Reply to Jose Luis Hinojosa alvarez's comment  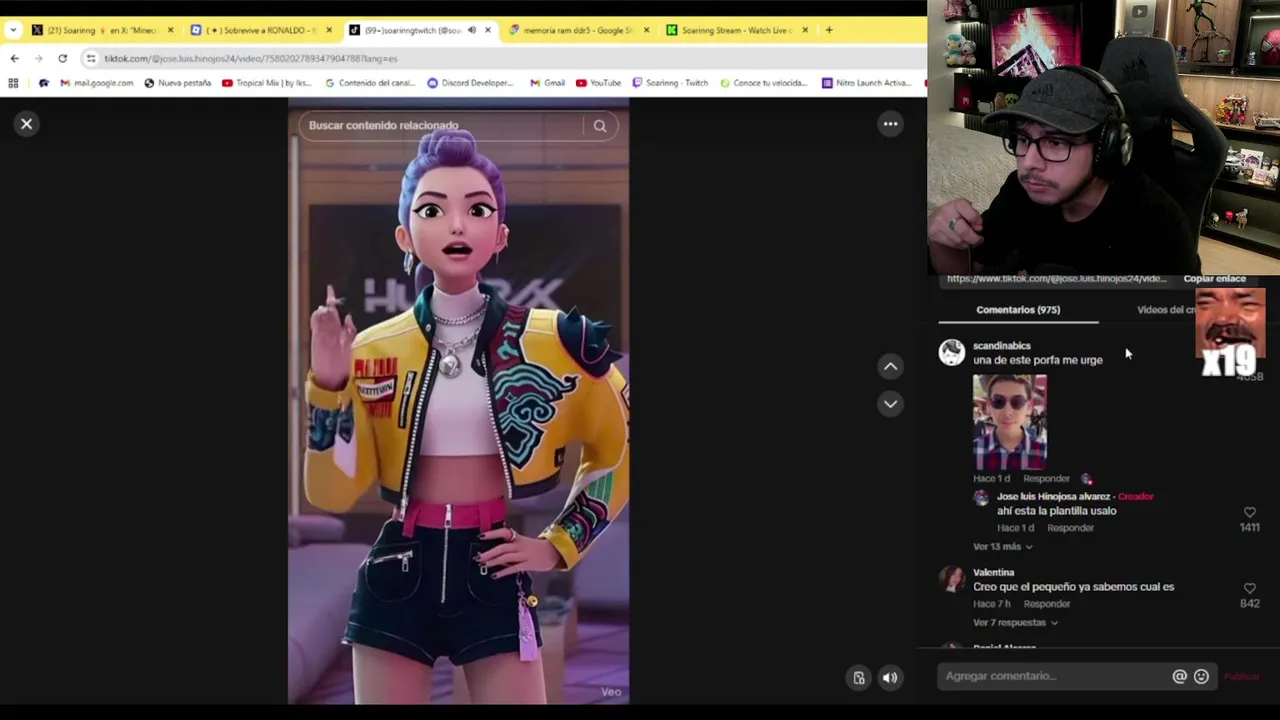(x=1070, y=528)
